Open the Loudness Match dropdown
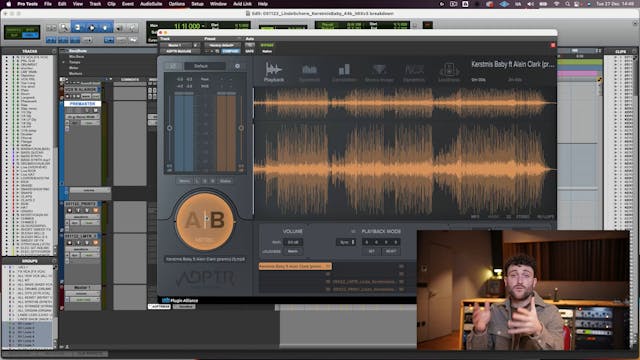 [293, 251]
